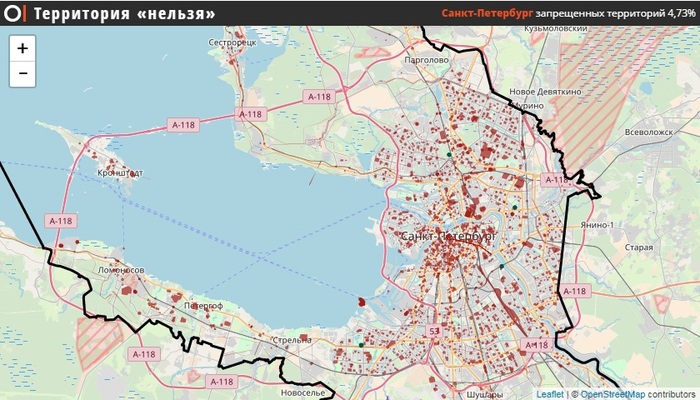Screen dimensions: 700x400
Task: Zoom in with the plus button
Action: tap(22, 48)
